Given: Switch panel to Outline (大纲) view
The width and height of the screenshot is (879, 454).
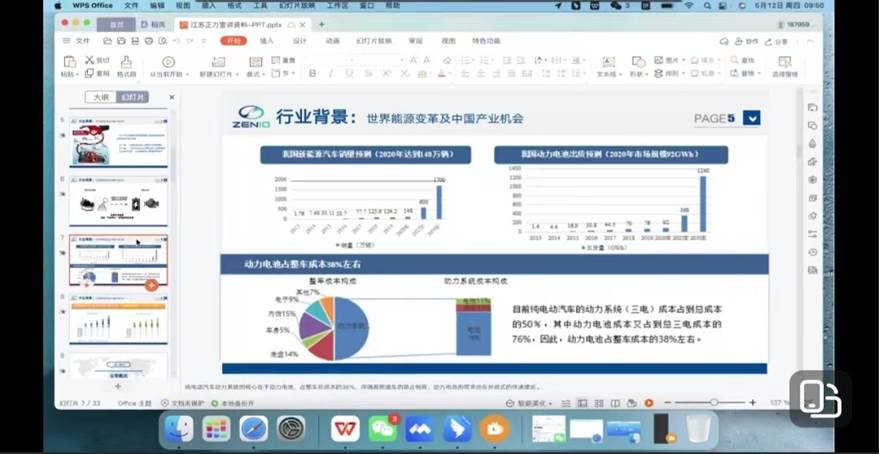Looking at the screenshot, I should tap(100, 97).
